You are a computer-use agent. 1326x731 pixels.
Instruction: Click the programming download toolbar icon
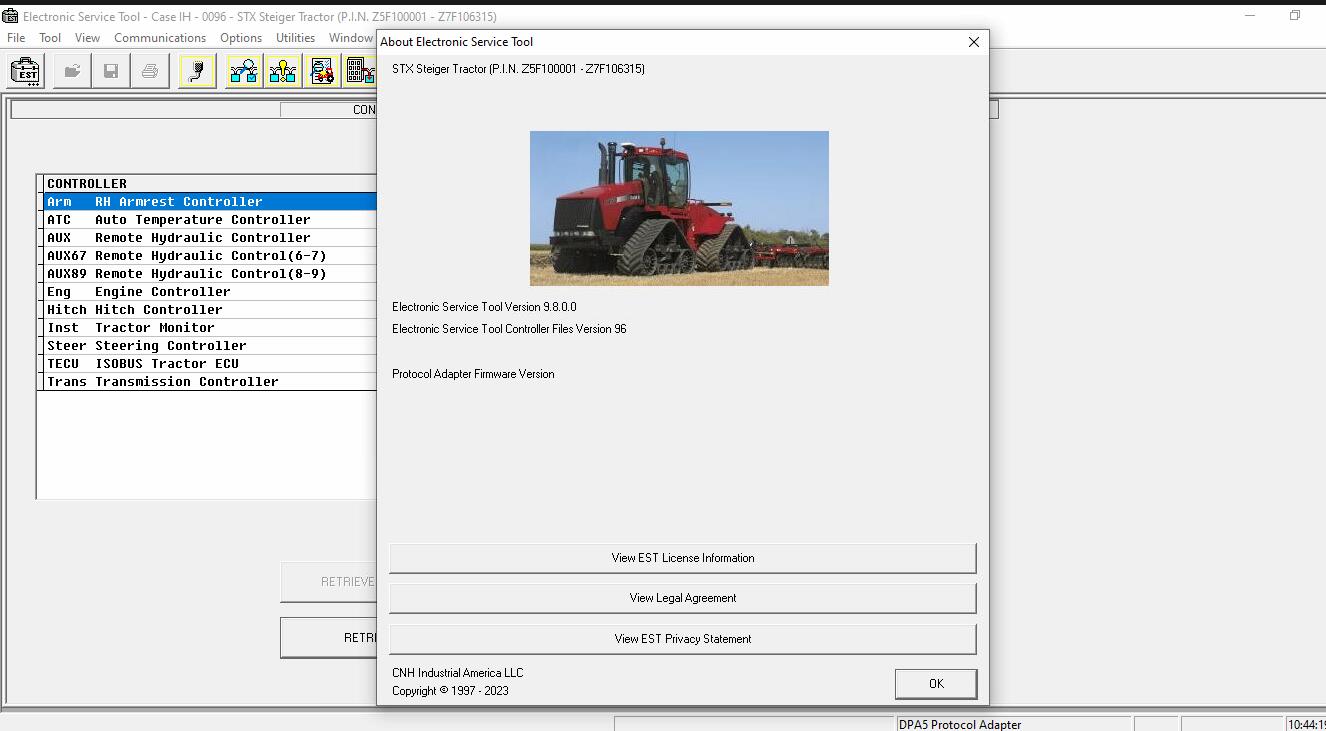point(359,71)
